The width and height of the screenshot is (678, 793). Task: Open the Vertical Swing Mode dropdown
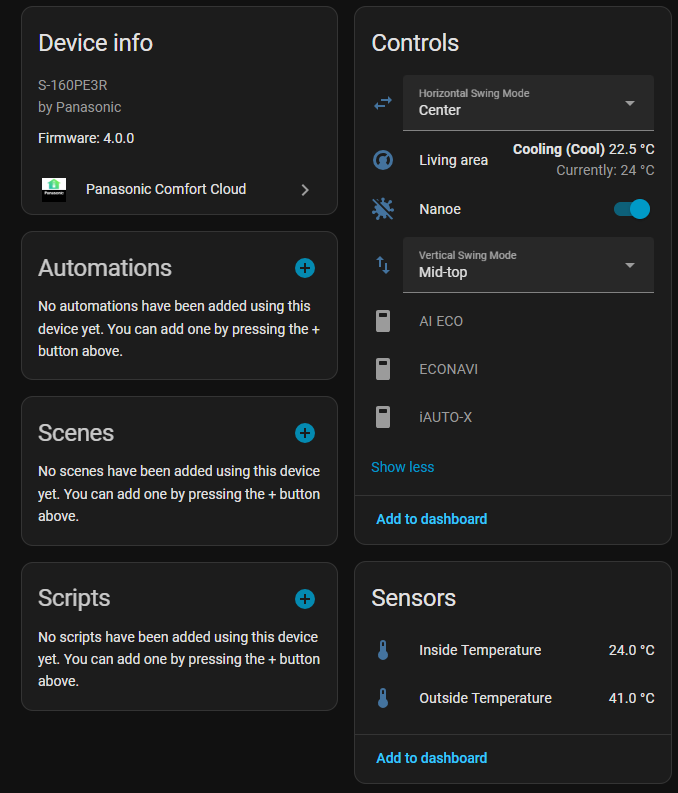528,264
